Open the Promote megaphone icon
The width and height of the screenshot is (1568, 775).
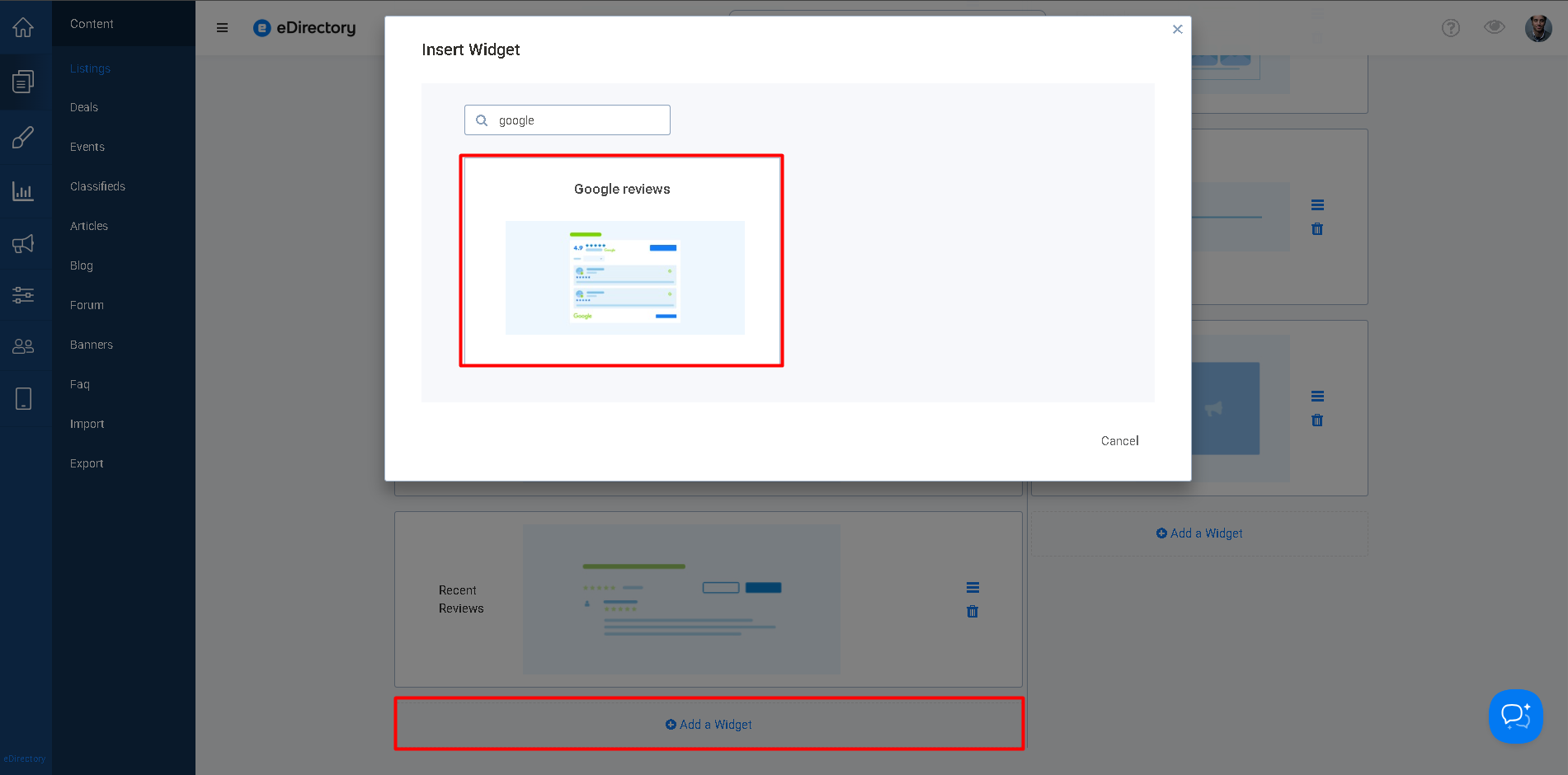(x=23, y=243)
